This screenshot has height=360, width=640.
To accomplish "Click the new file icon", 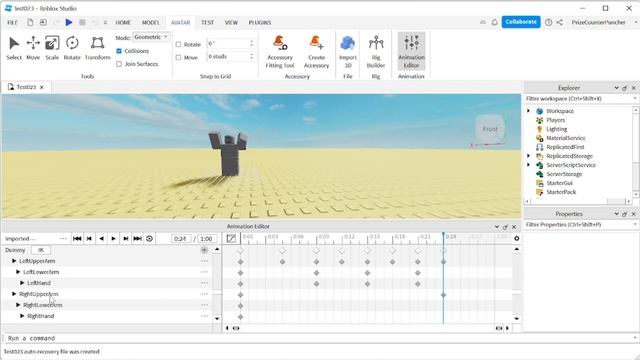I will (30, 22).
